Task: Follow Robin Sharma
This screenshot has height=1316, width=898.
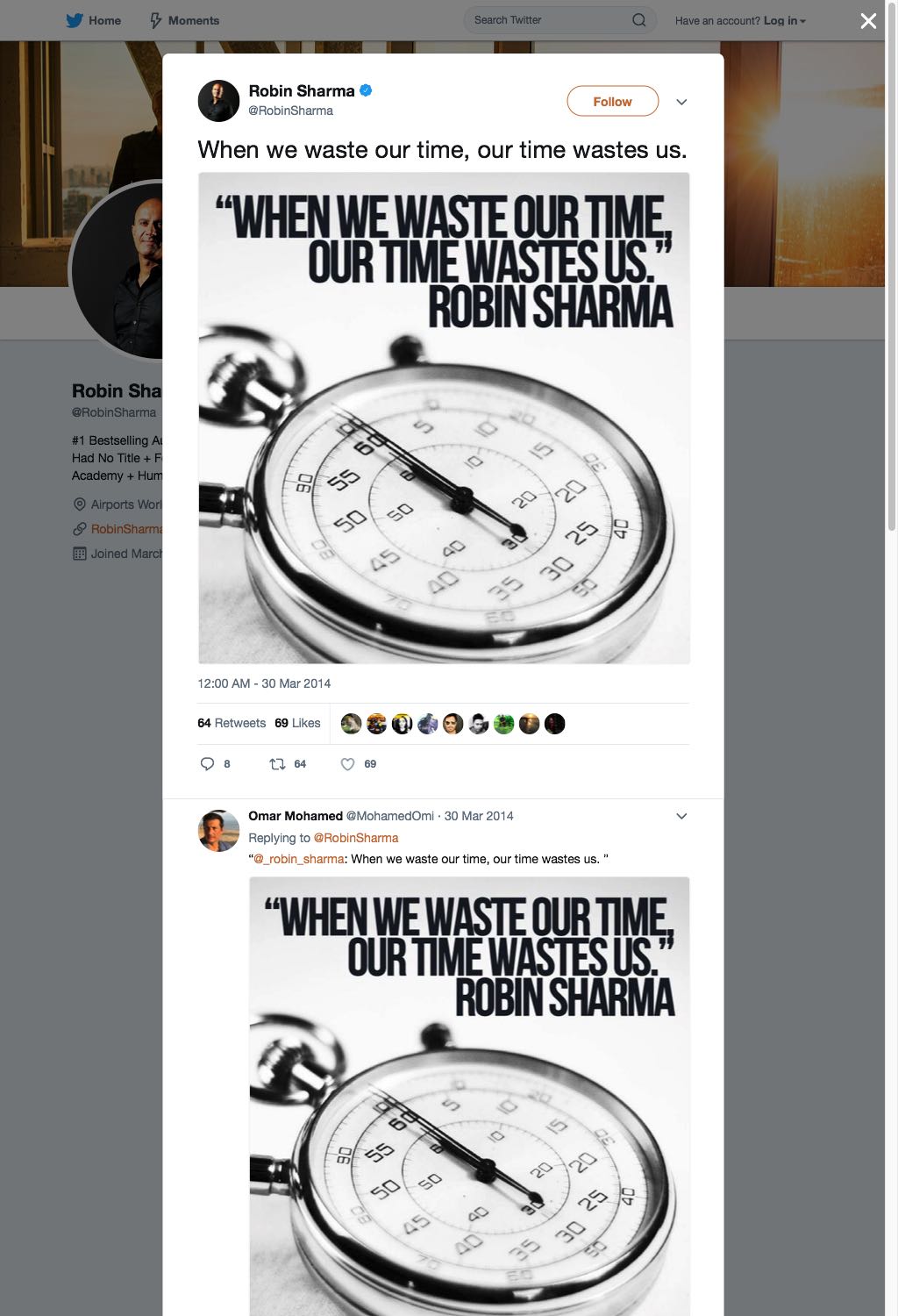Action: pyautogui.click(x=612, y=101)
